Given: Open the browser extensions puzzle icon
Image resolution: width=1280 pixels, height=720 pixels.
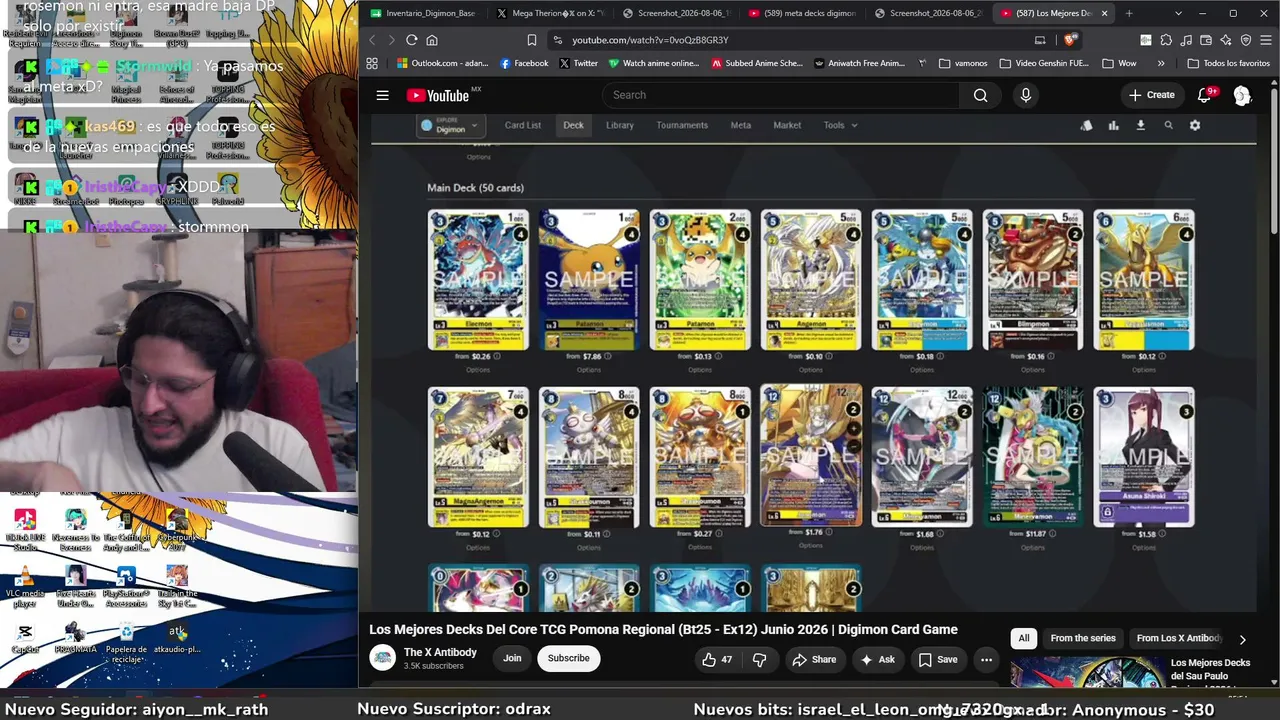Looking at the screenshot, I should [x=1166, y=40].
